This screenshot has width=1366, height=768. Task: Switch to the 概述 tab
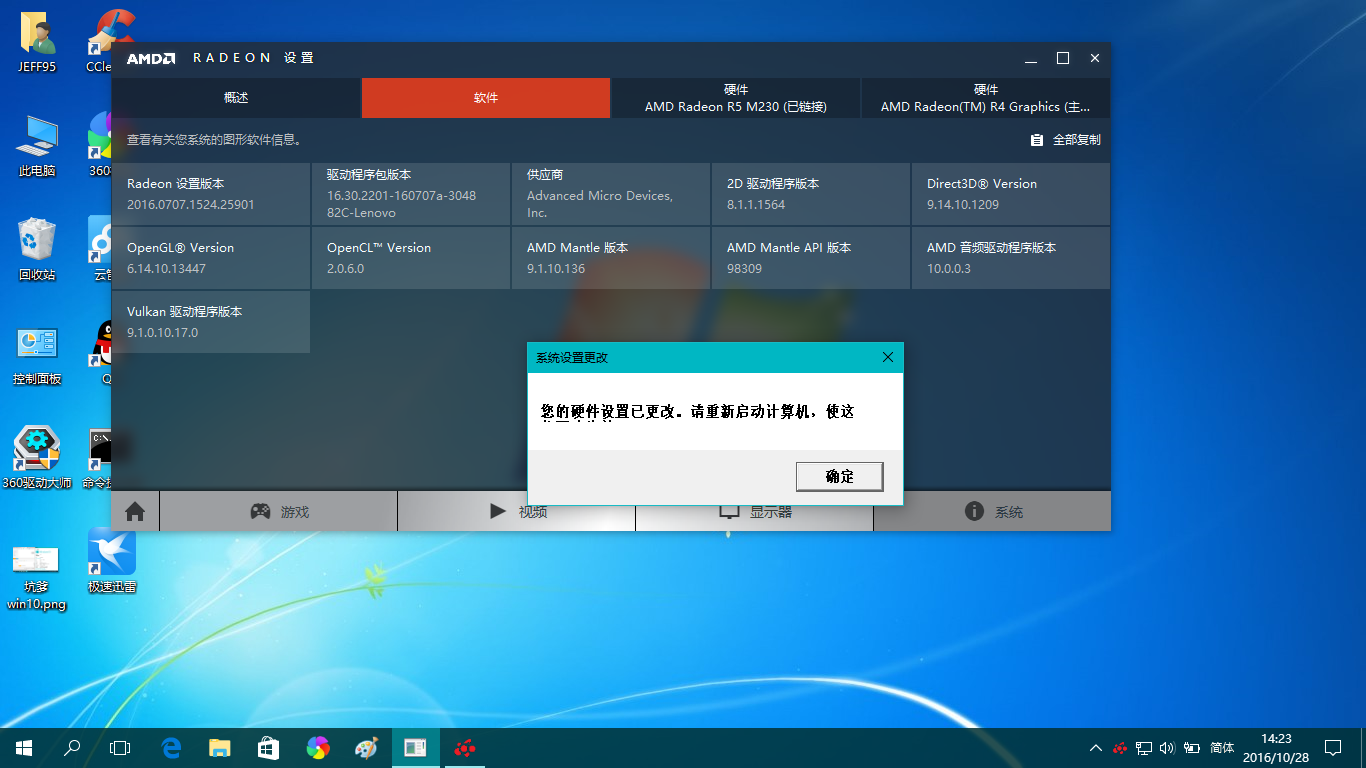pos(236,98)
